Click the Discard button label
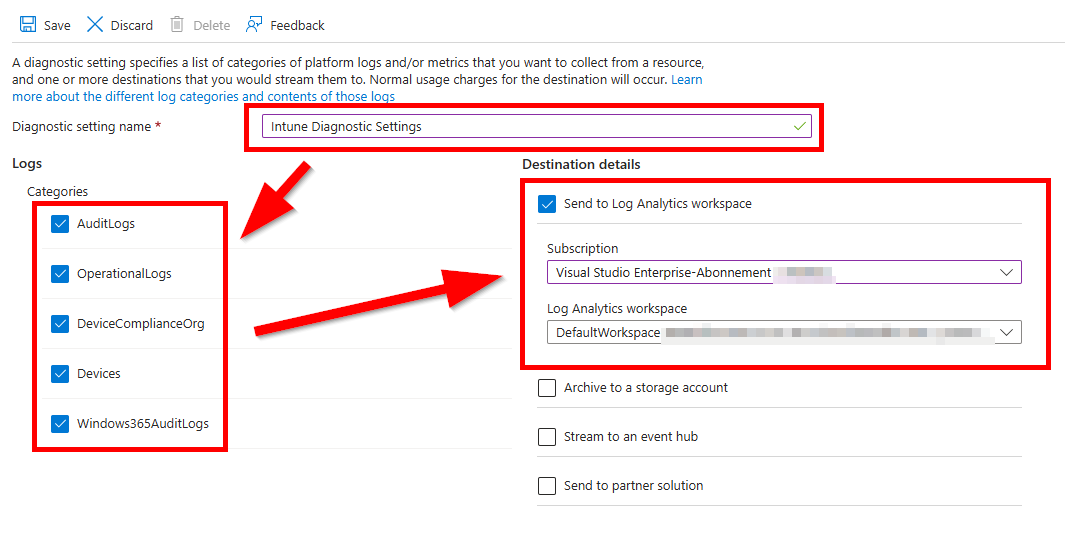1065x538 pixels. point(132,25)
